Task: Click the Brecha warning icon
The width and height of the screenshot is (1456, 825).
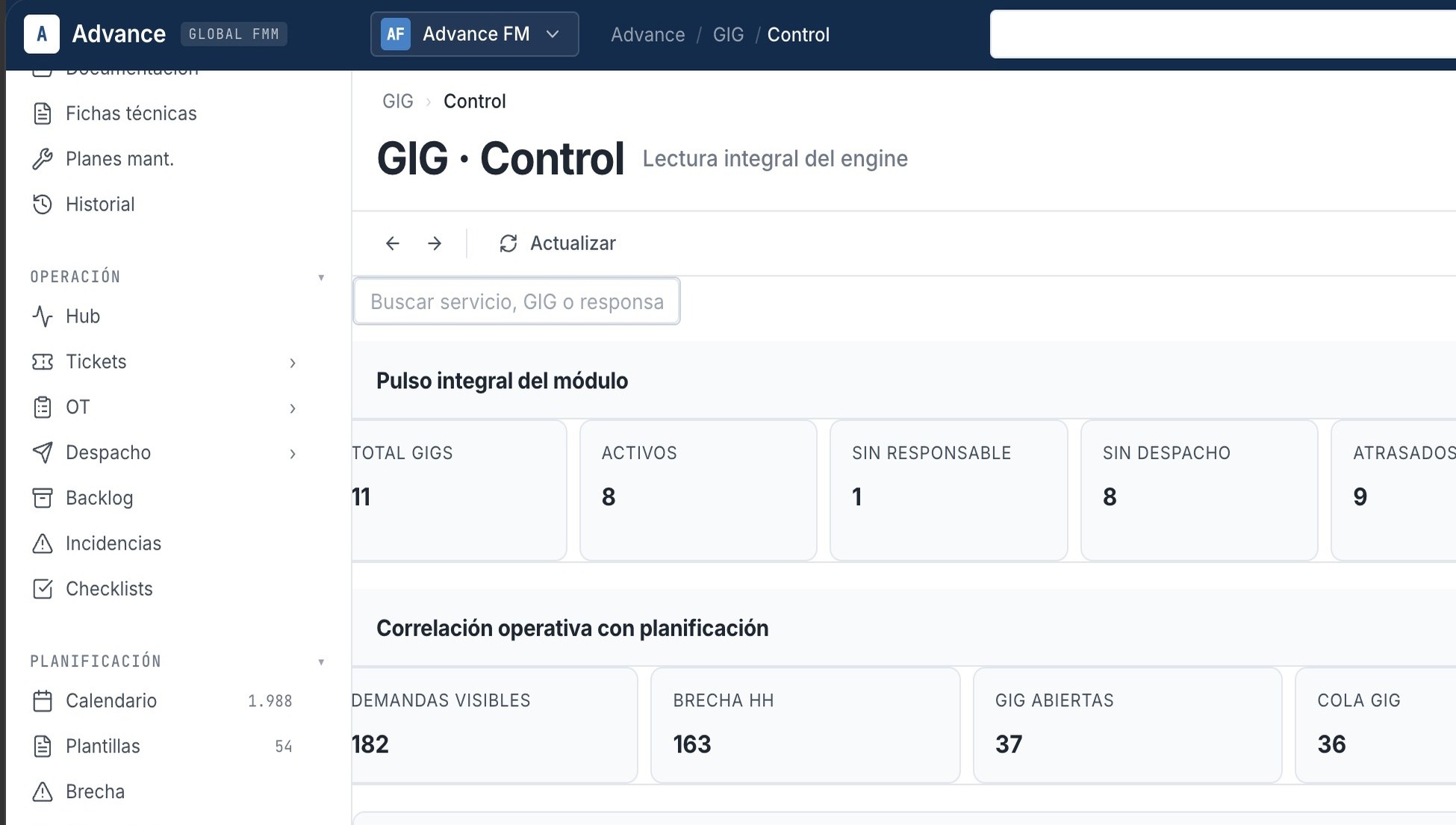Action: [43, 792]
